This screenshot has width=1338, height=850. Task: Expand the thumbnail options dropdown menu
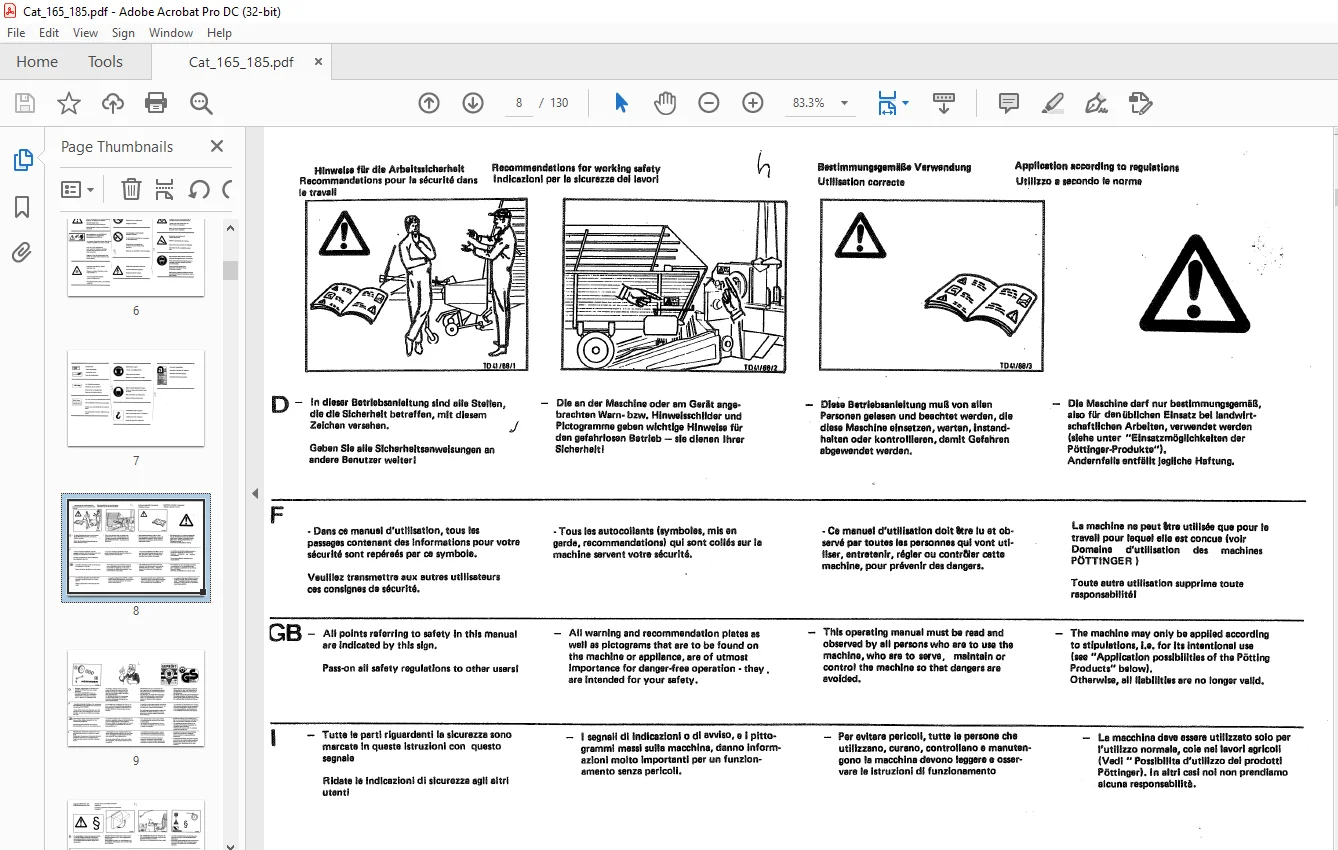(x=78, y=189)
